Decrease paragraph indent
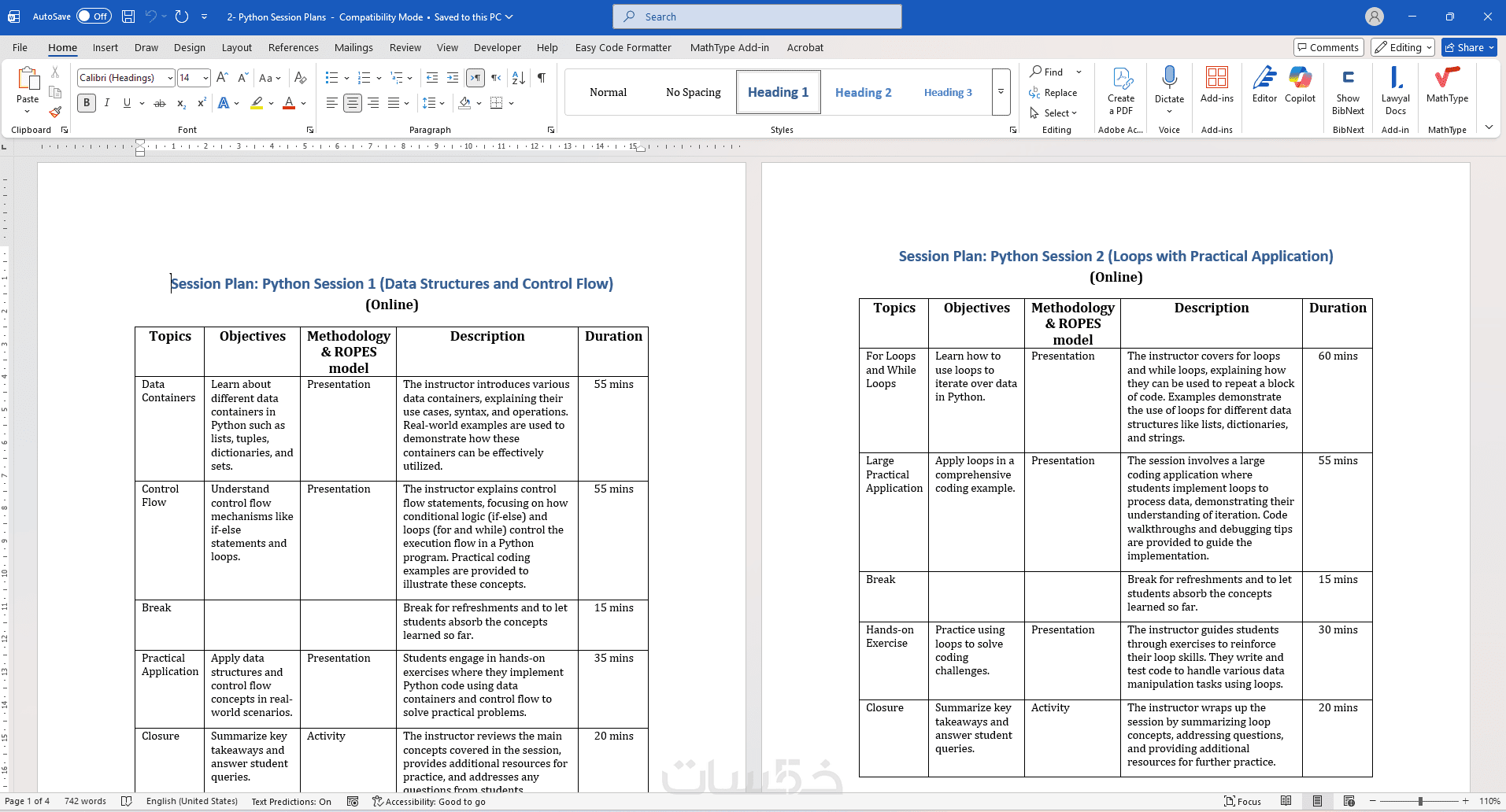This screenshot has width=1506, height=812. pos(432,77)
